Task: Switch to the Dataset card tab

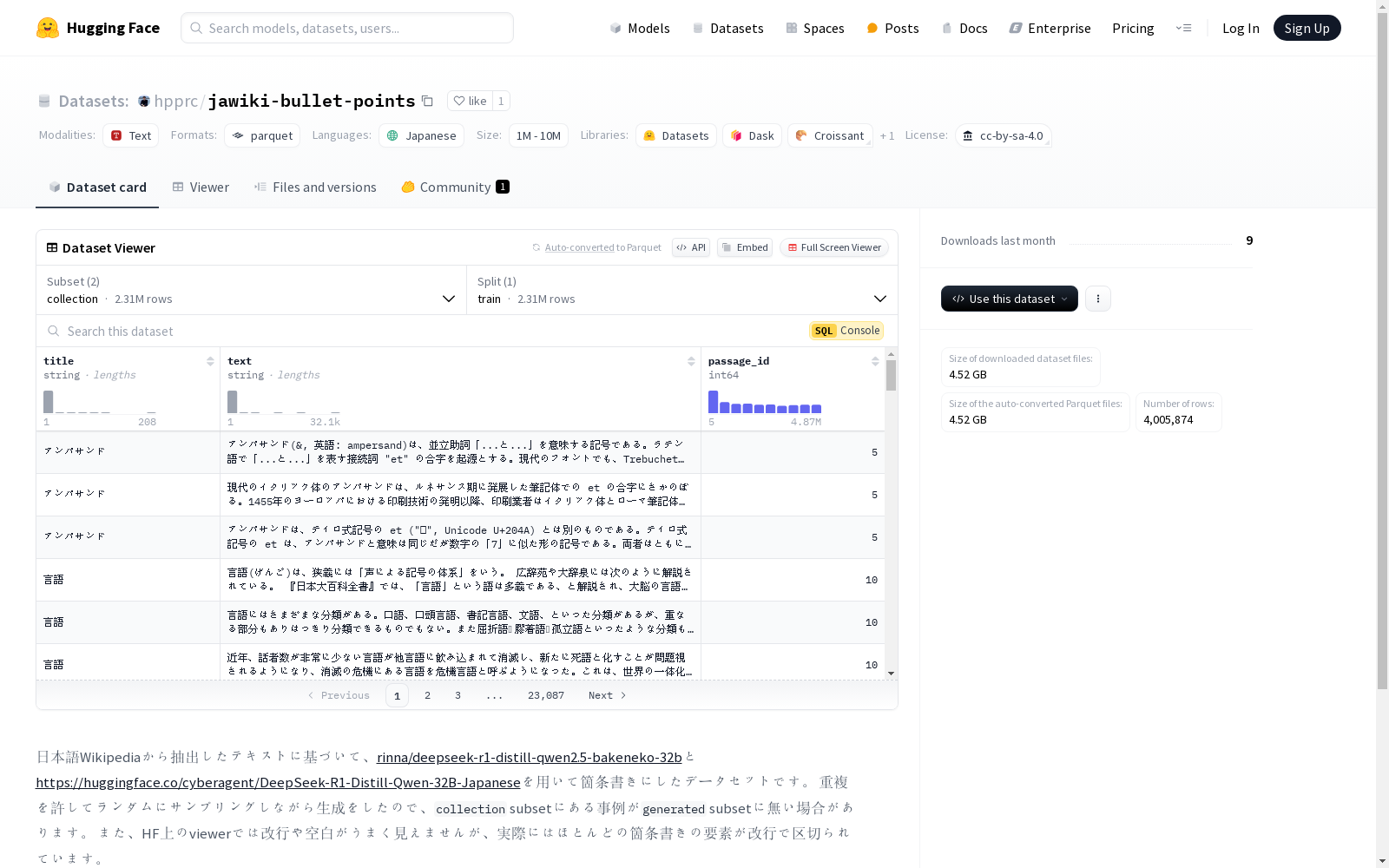Action: click(97, 187)
